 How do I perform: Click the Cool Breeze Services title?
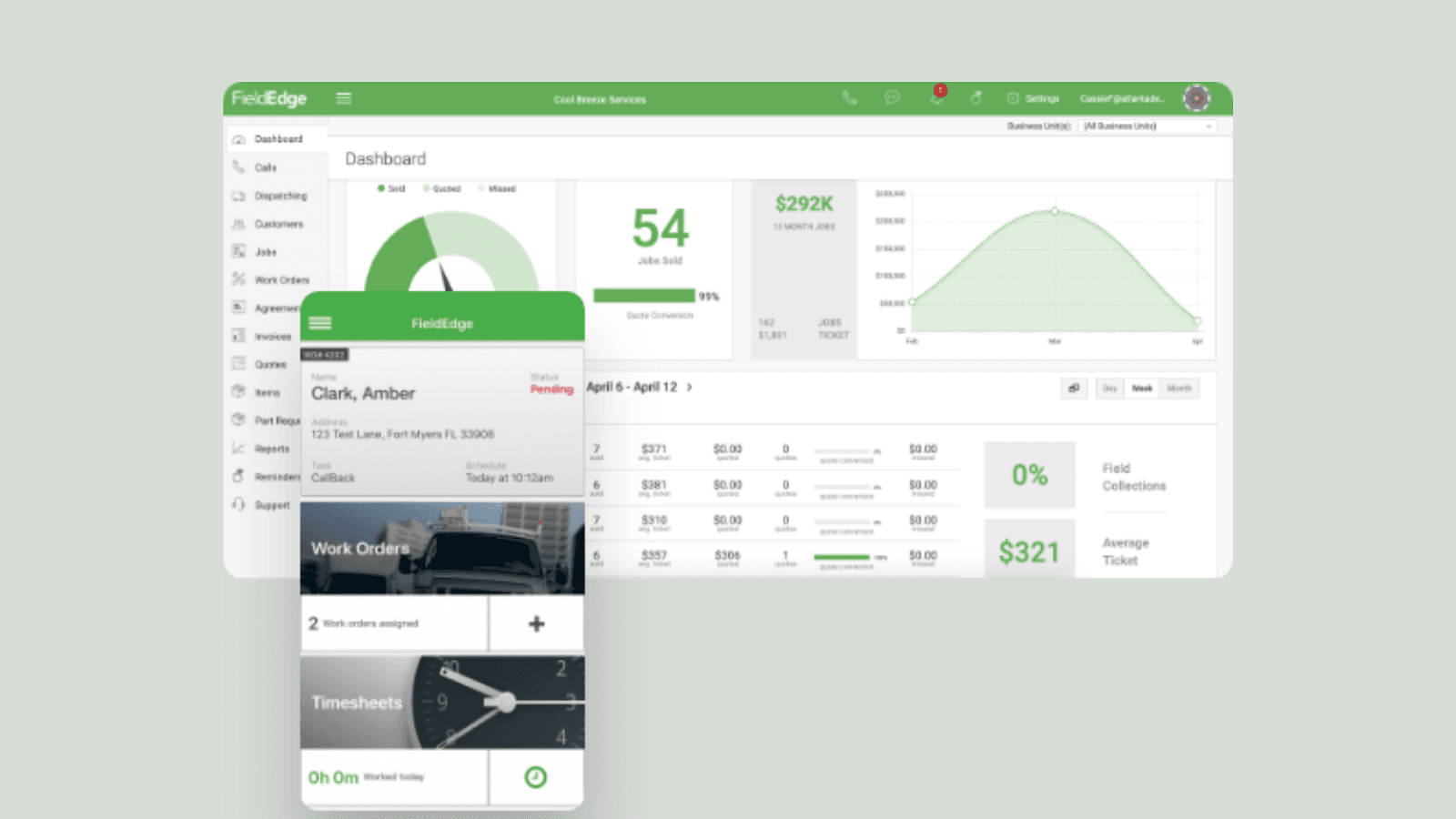pos(600,99)
